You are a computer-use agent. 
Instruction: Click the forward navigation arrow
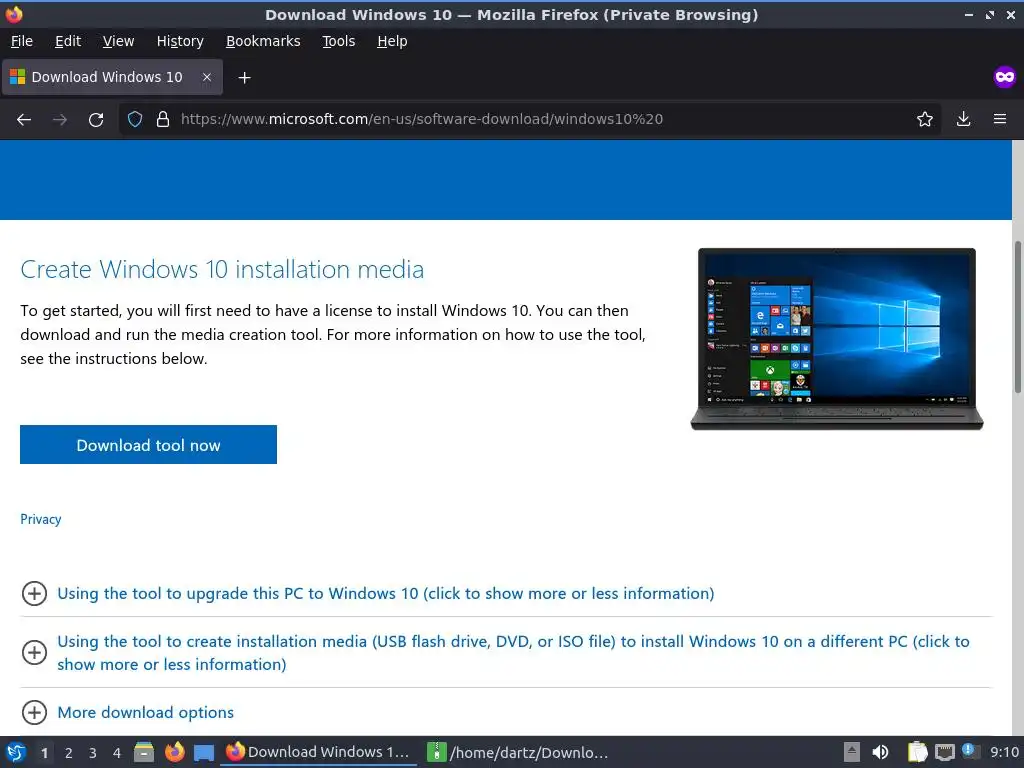(60, 120)
